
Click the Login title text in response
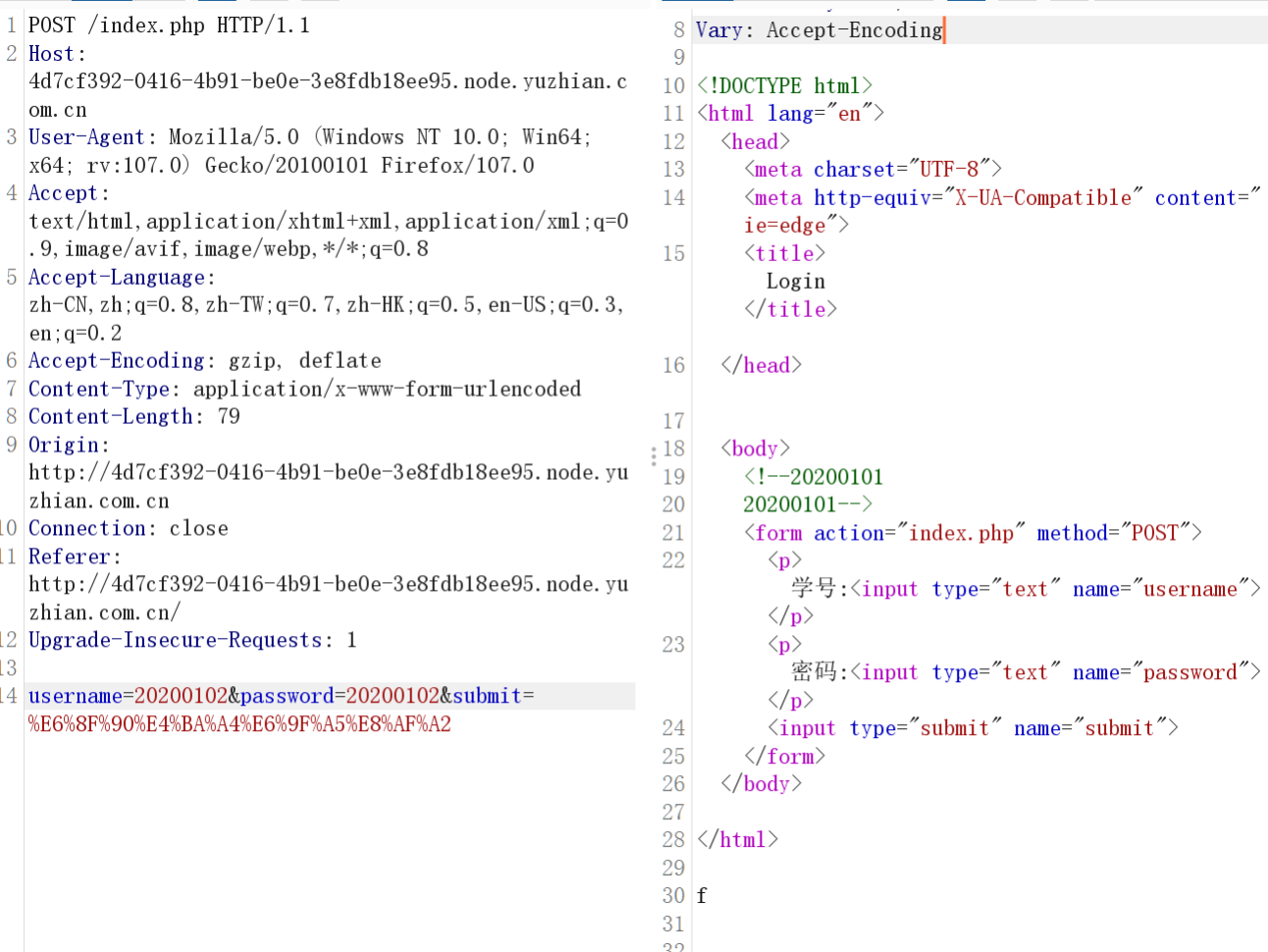(x=795, y=282)
